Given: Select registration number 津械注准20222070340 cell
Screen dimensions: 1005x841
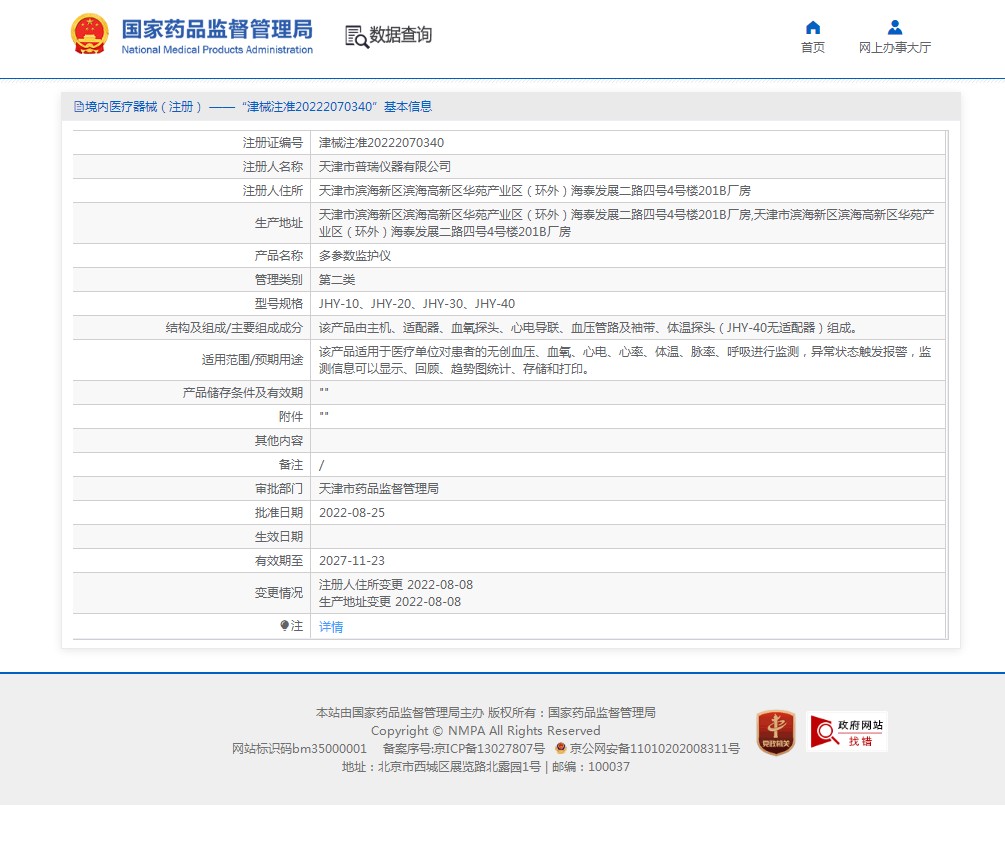Looking at the screenshot, I should [x=381, y=142].
